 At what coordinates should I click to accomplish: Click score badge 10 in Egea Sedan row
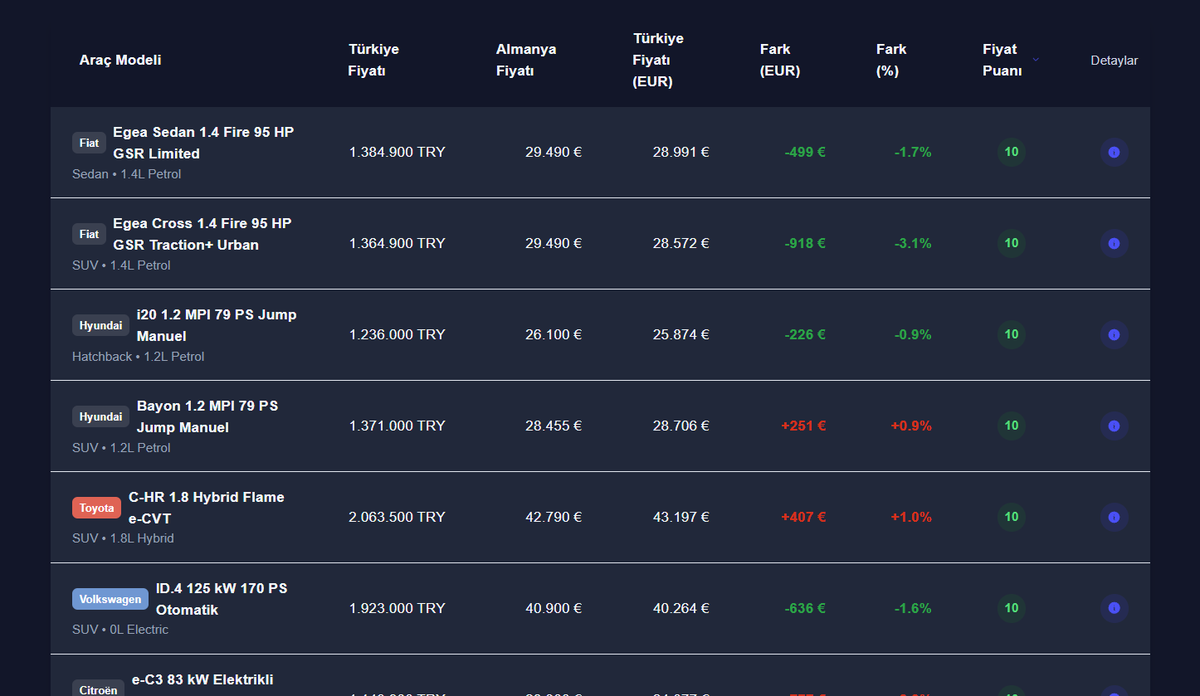1012,152
